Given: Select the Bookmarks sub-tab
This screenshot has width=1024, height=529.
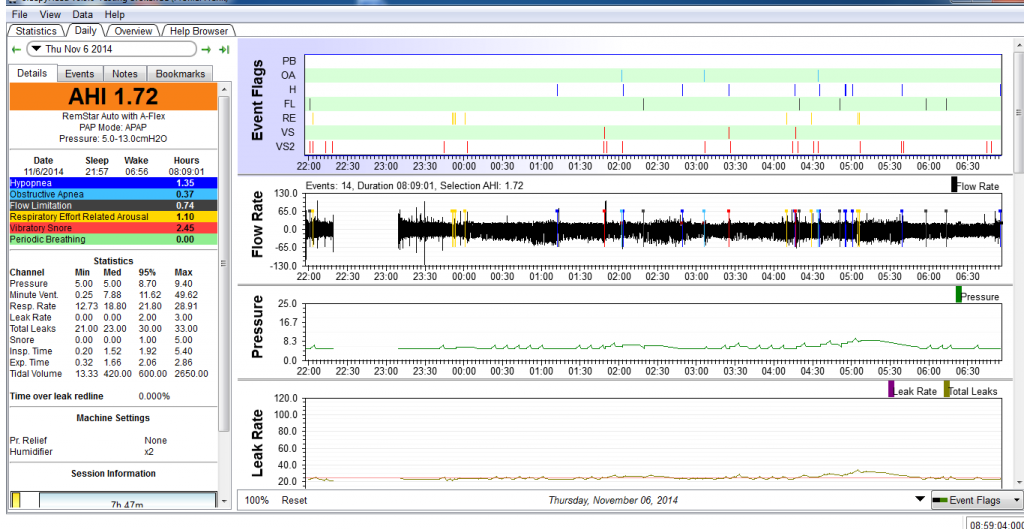Looking at the screenshot, I should coord(180,74).
